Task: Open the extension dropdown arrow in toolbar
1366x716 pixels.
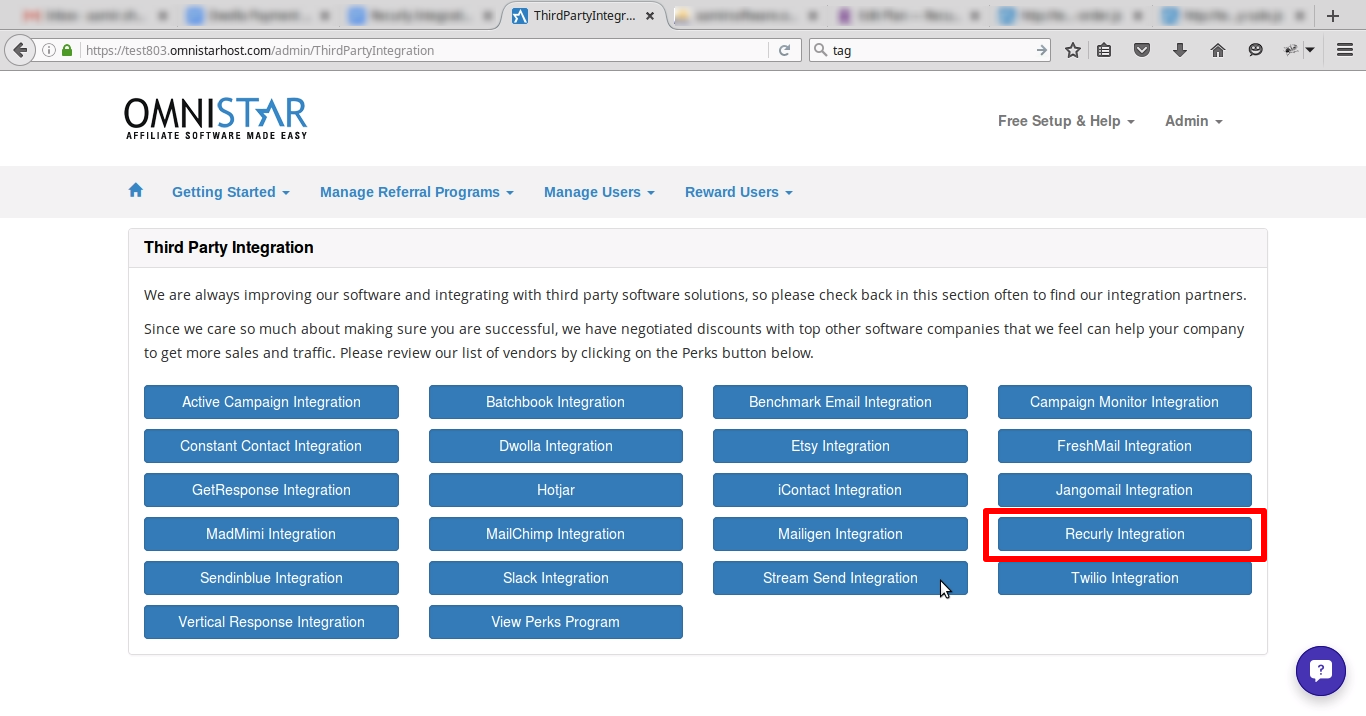Action: tap(1310, 50)
